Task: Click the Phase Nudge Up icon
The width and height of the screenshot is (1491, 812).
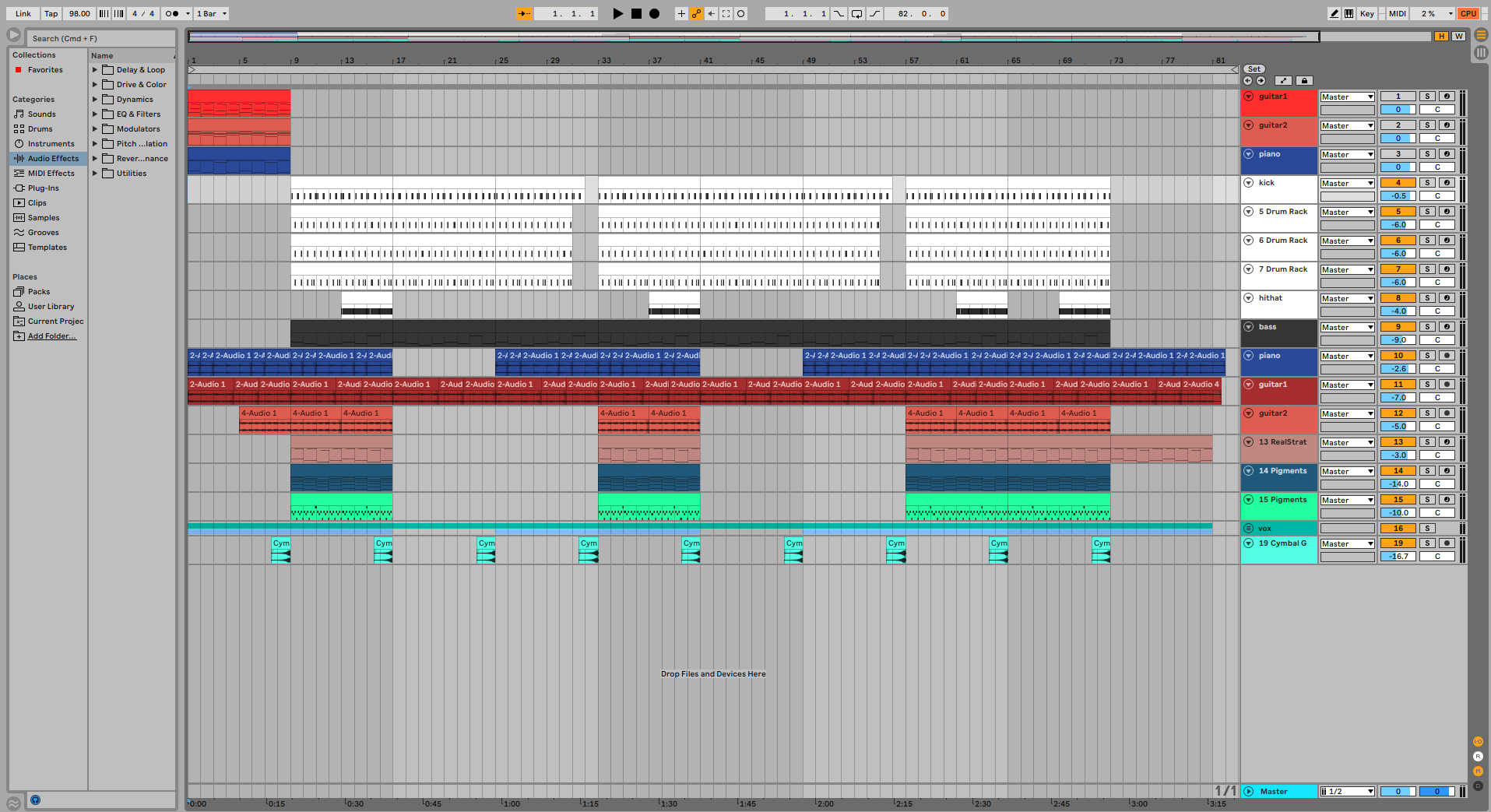Action: 119,13
